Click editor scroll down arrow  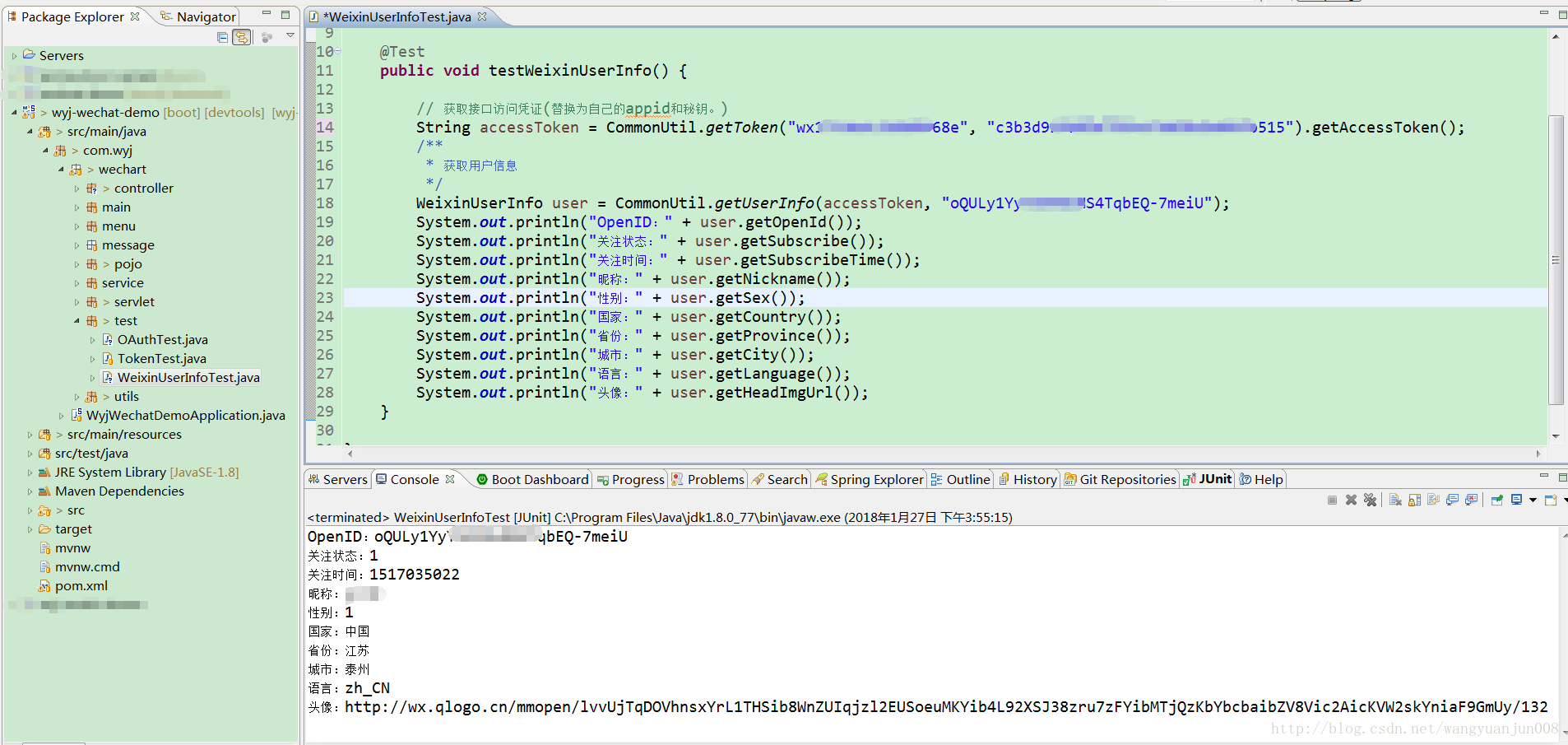(x=1556, y=436)
